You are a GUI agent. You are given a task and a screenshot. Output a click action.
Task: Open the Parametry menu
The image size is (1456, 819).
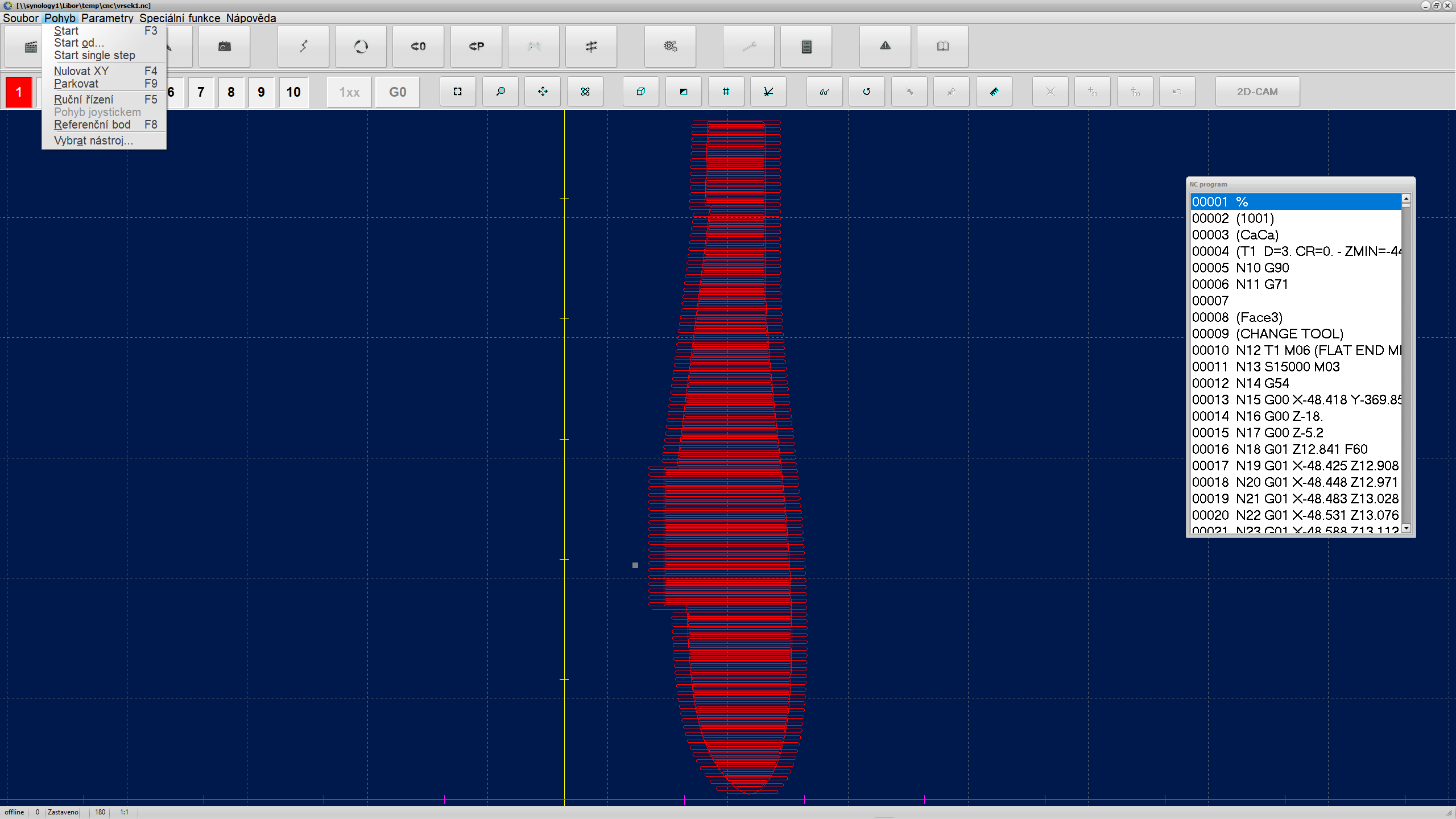(107, 18)
